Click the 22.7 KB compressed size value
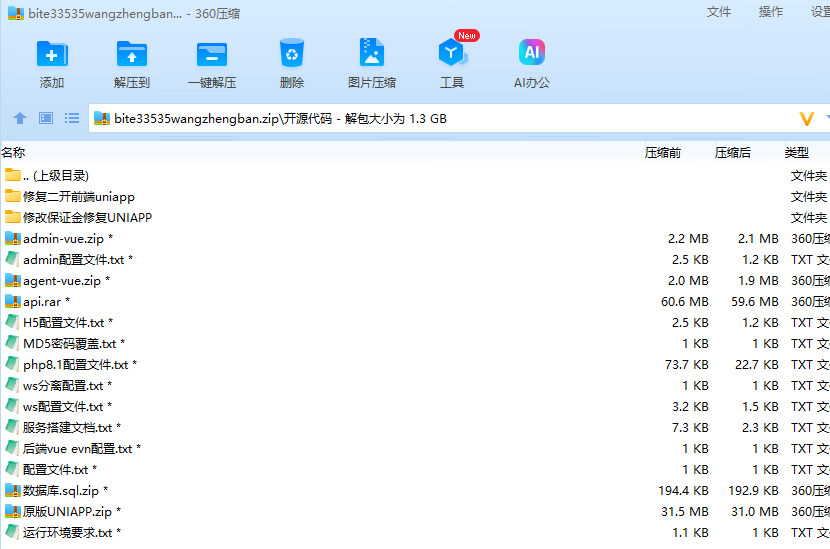Image resolution: width=830 pixels, height=549 pixels. (756, 365)
